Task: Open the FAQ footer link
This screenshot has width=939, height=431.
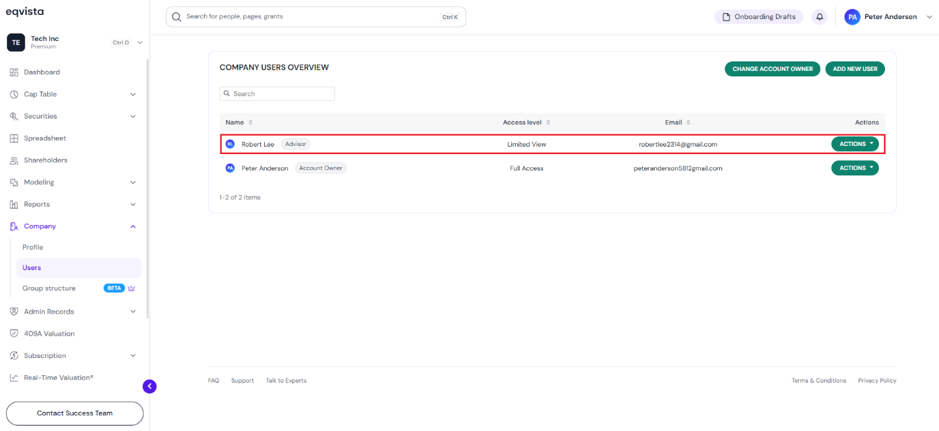Action: [213, 381]
